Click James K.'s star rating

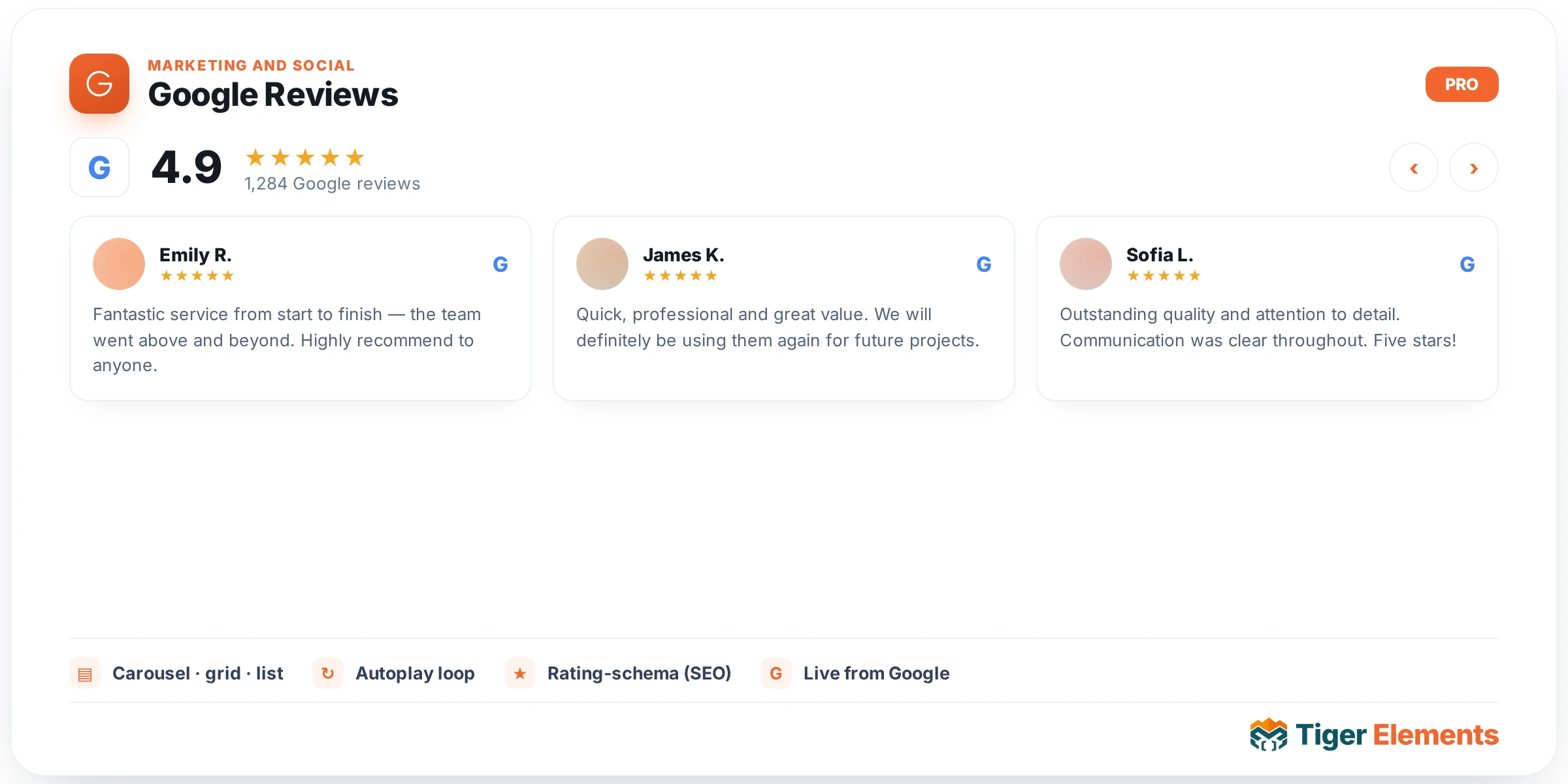point(680,276)
